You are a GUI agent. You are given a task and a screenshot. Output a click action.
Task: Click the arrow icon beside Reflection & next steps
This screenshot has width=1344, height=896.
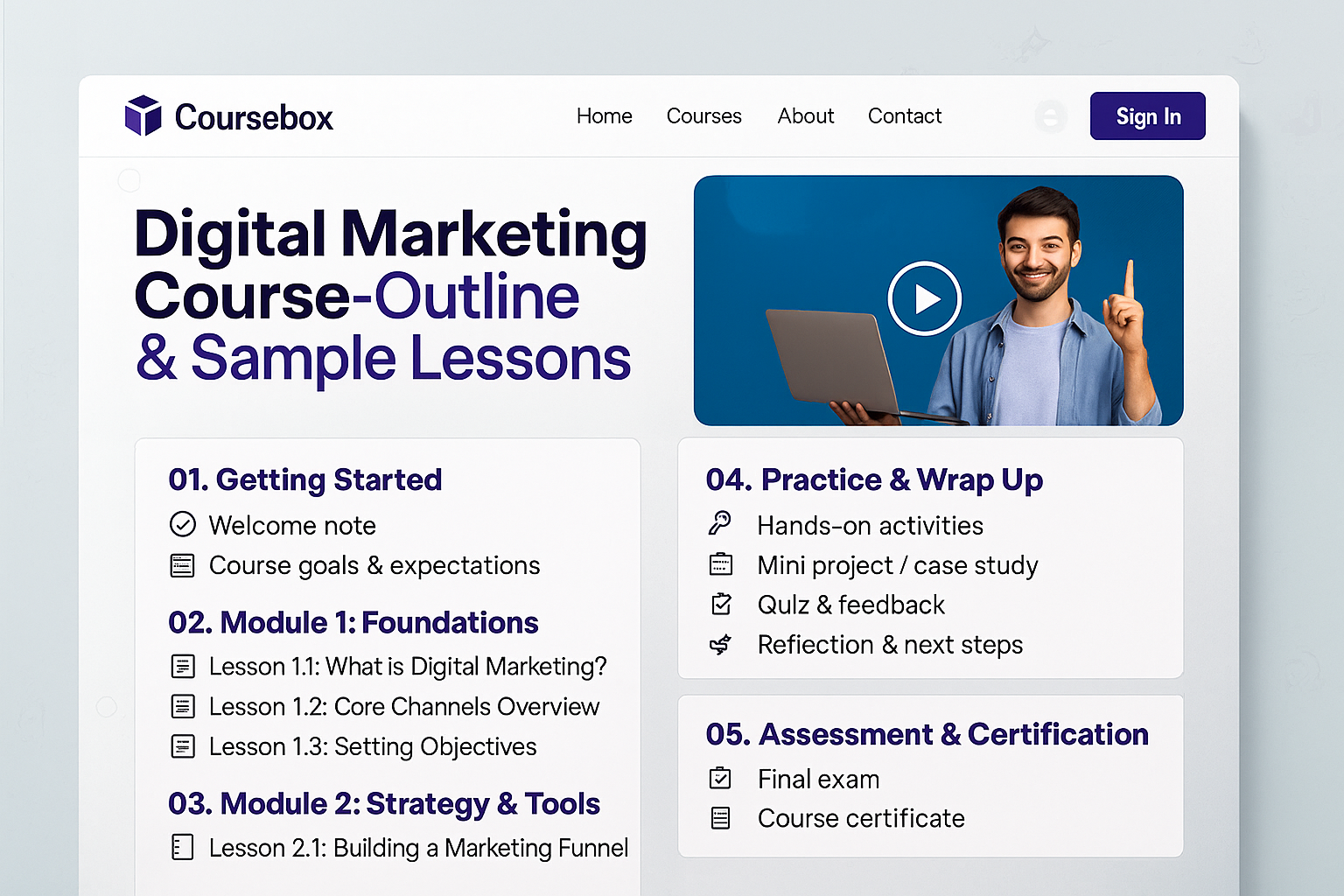pos(720,643)
